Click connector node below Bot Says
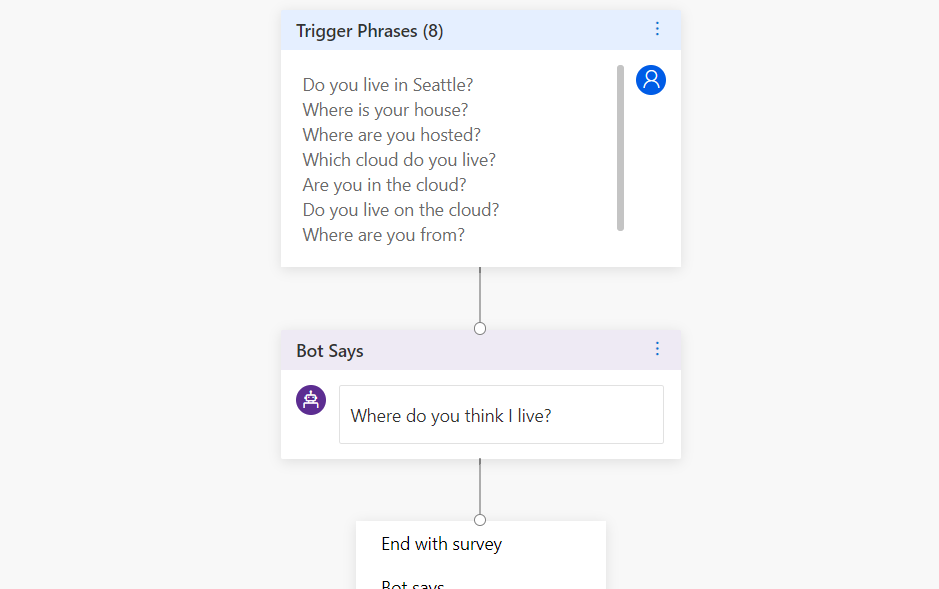 [480, 520]
